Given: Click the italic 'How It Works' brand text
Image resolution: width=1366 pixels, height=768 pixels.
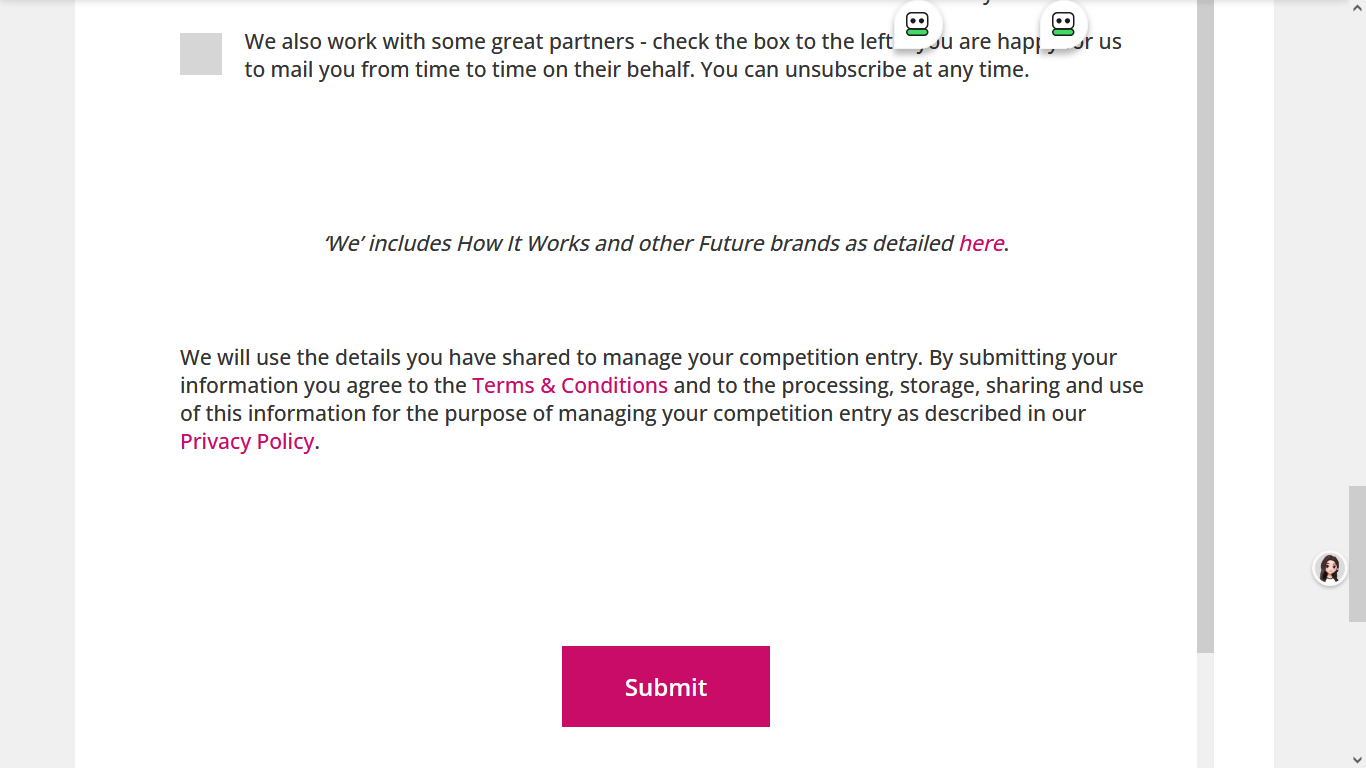Looking at the screenshot, I should pos(523,243).
